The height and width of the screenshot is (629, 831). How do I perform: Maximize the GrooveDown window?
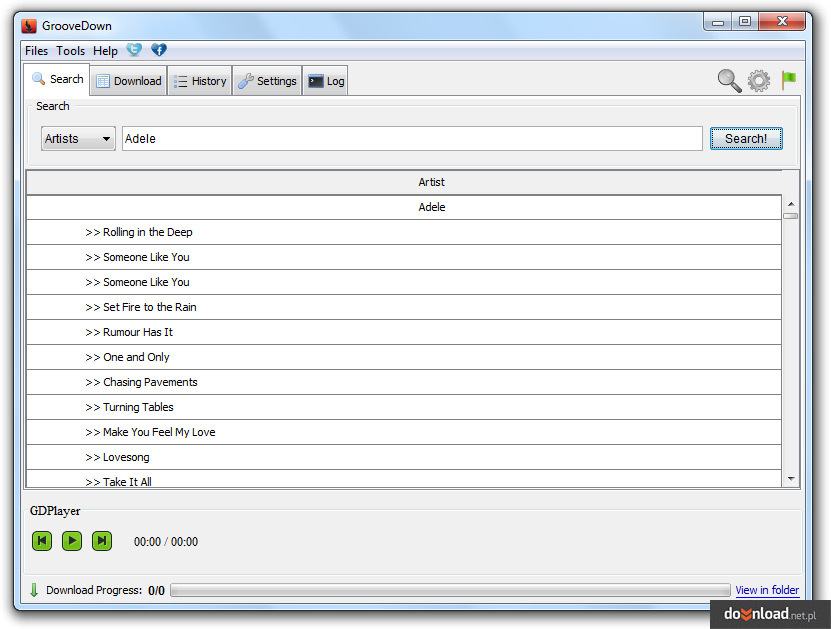tap(745, 21)
